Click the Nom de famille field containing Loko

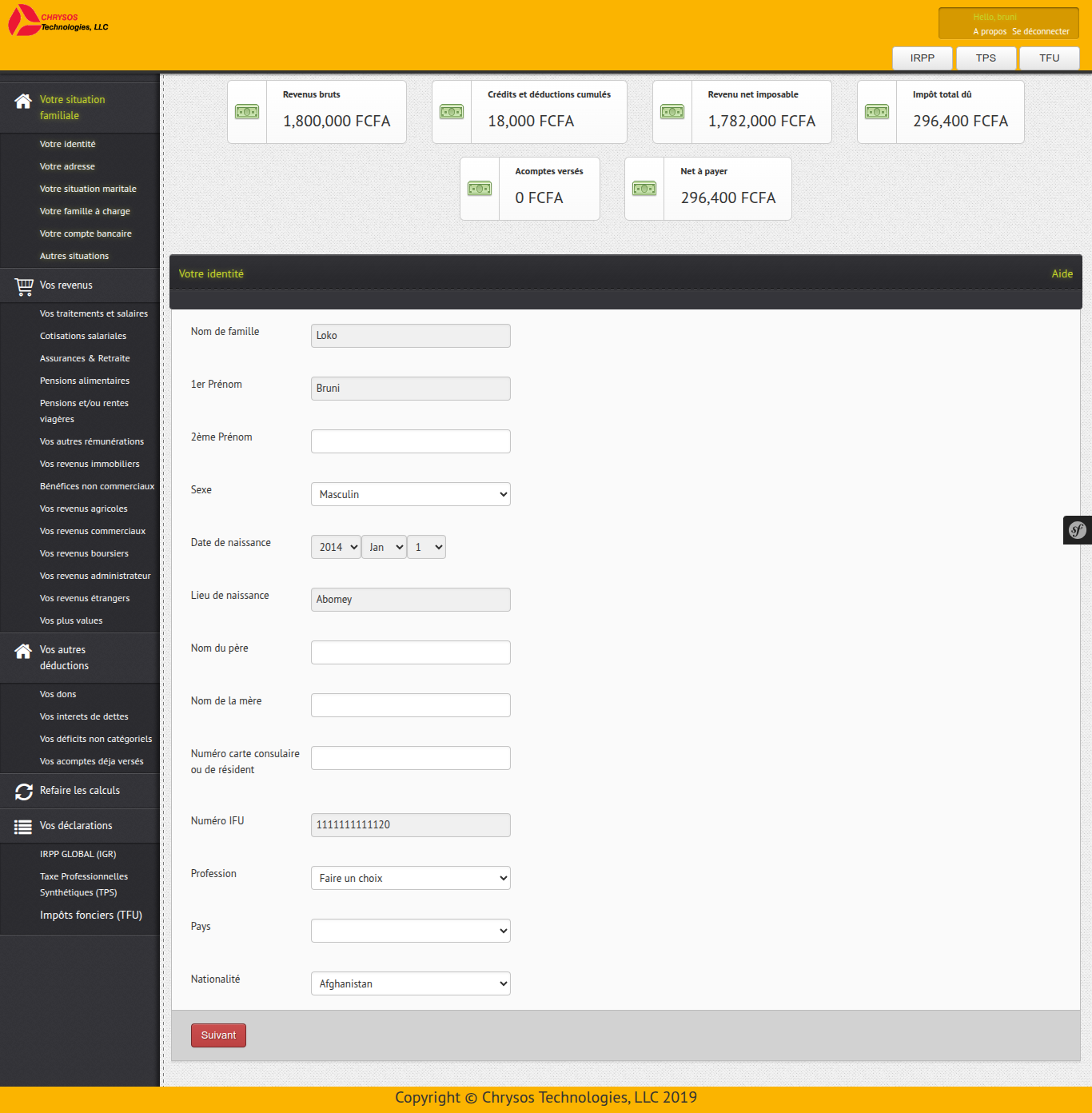coord(411,336)
